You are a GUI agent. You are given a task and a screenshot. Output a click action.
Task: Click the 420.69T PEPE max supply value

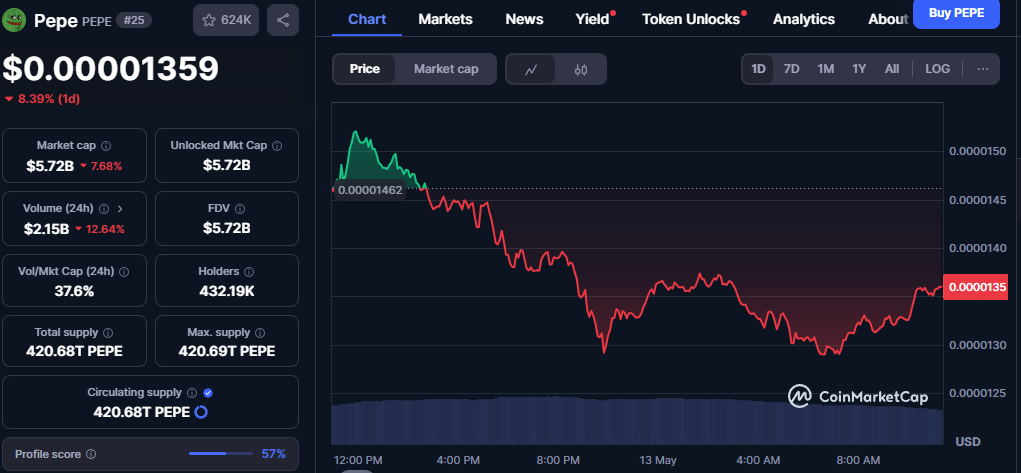tap(227, 351)
